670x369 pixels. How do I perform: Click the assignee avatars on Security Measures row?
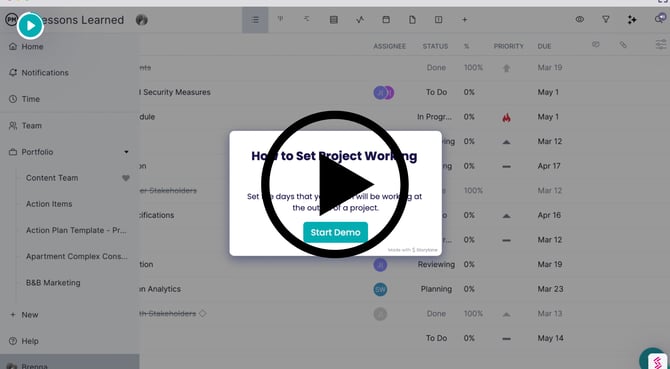click(x=383, y=93)
